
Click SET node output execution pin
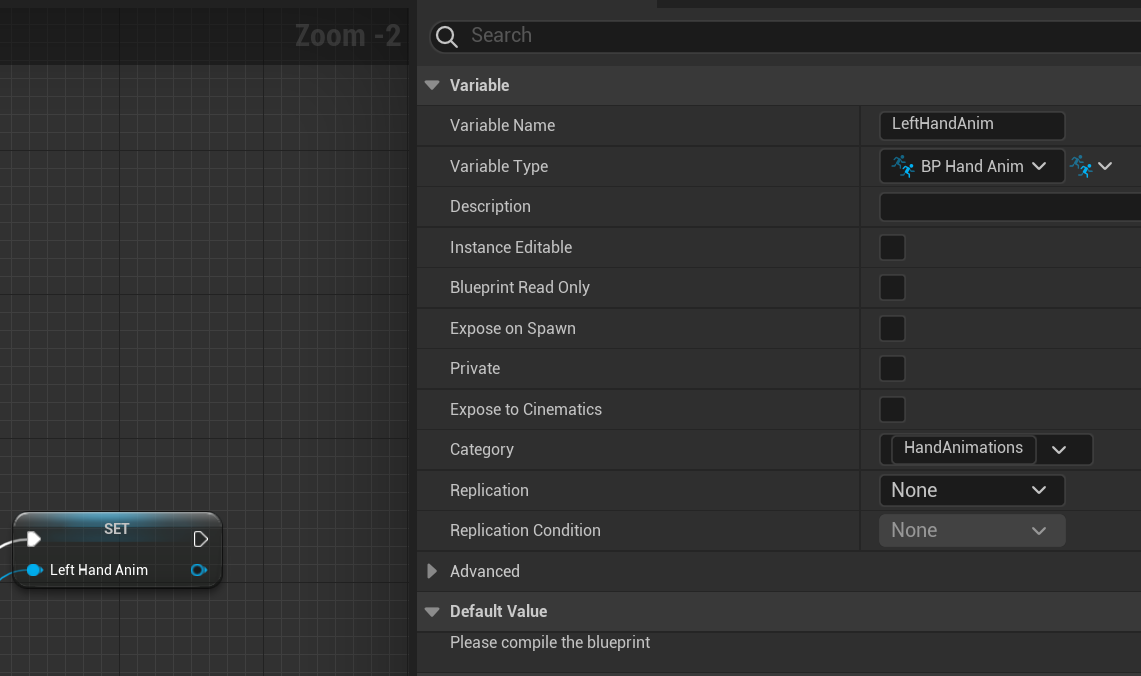point(200,540)
